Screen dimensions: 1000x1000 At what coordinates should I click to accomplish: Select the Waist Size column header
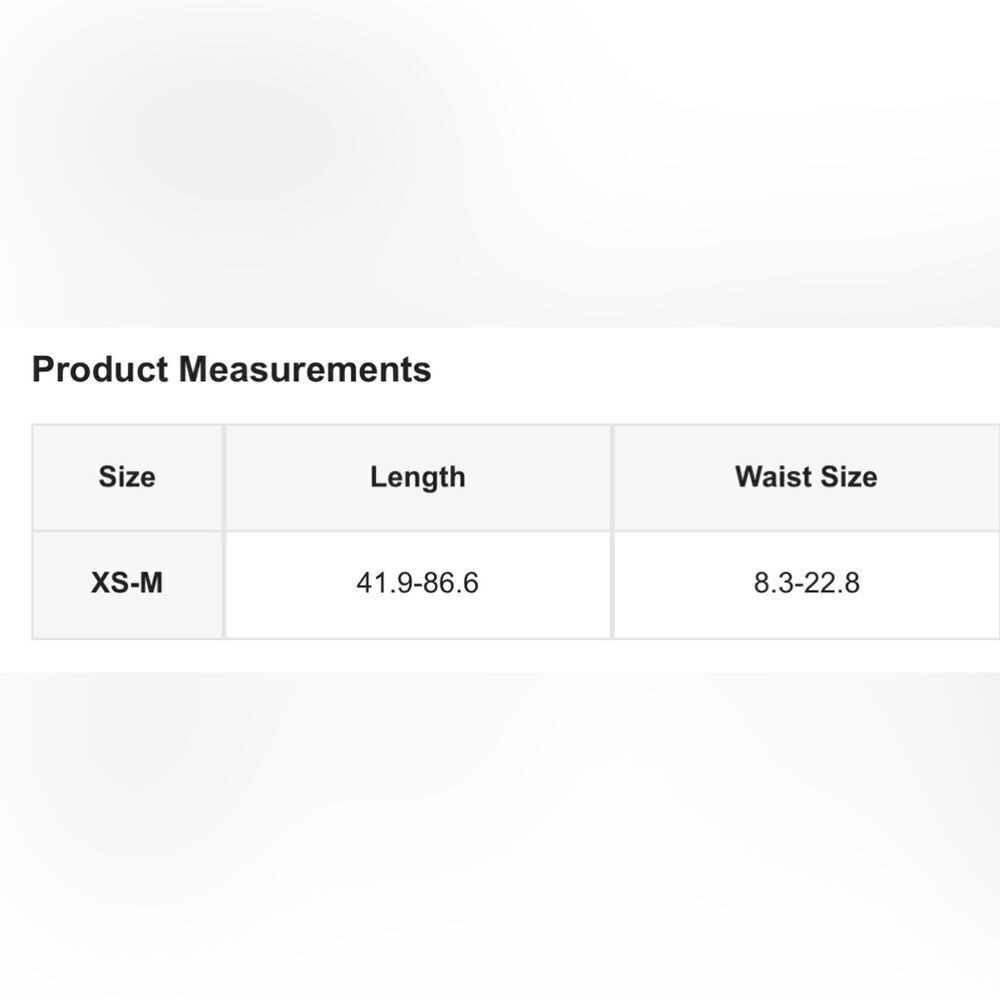click(x=805, y=477)
